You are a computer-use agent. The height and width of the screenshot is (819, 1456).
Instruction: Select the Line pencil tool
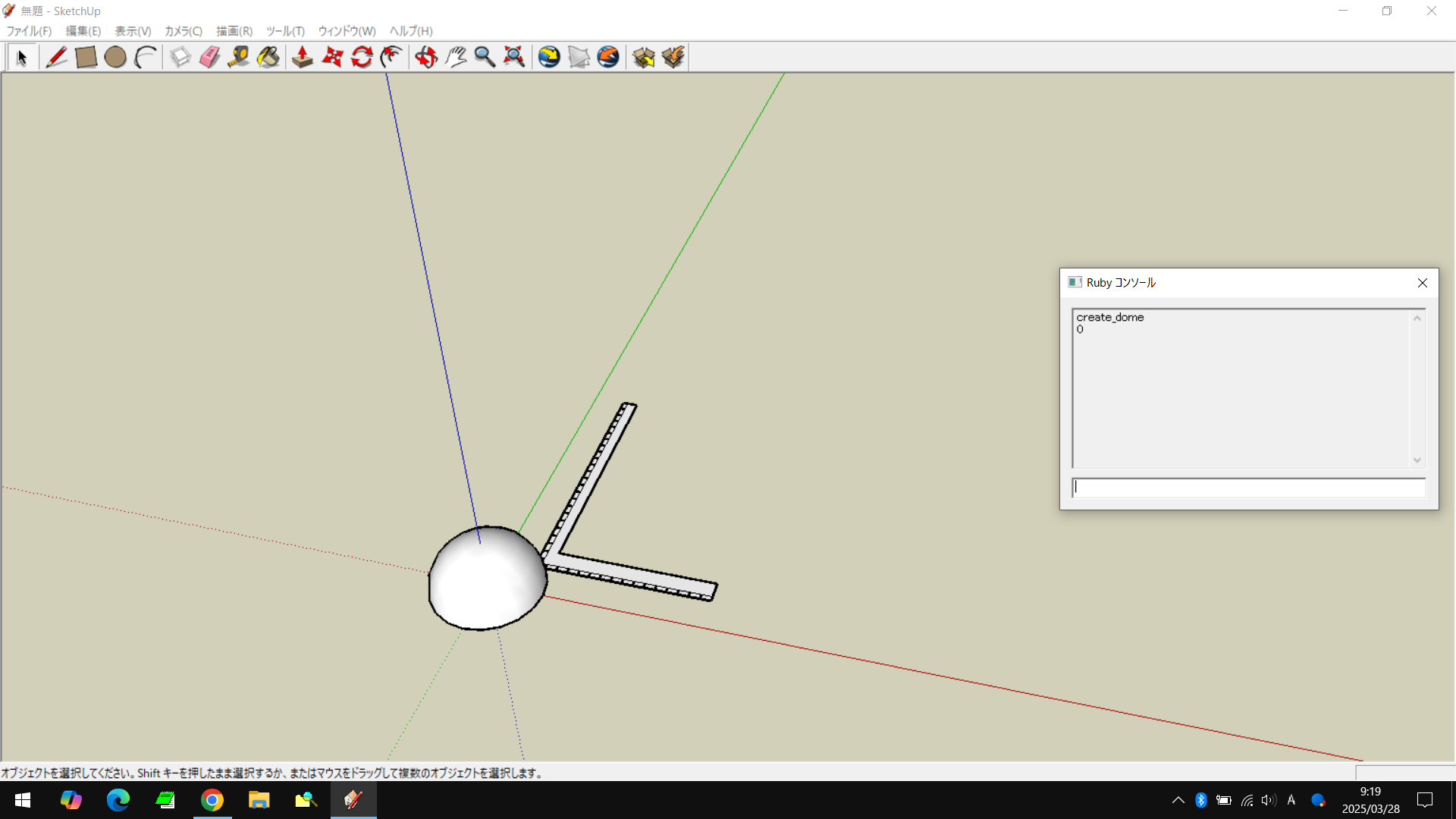coord(56,58)
